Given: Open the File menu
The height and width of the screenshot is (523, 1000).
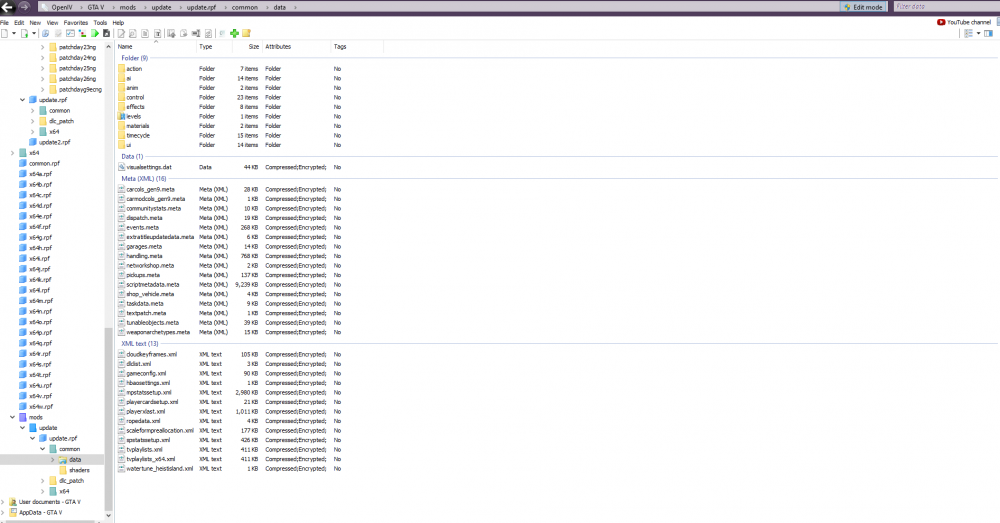Looking at the screenshot, I should [x=4, y=22].
